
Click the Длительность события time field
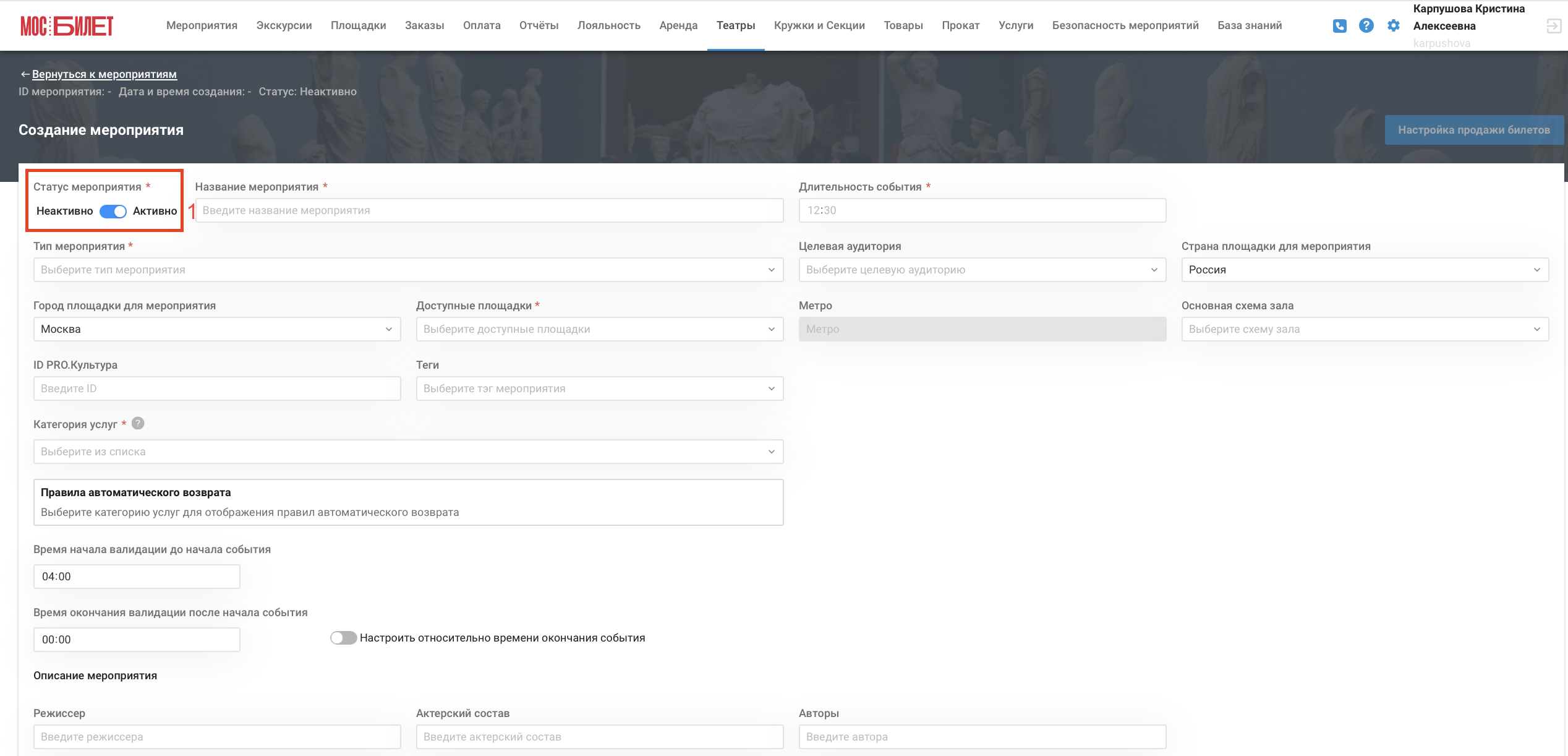(x=982, y=210)
